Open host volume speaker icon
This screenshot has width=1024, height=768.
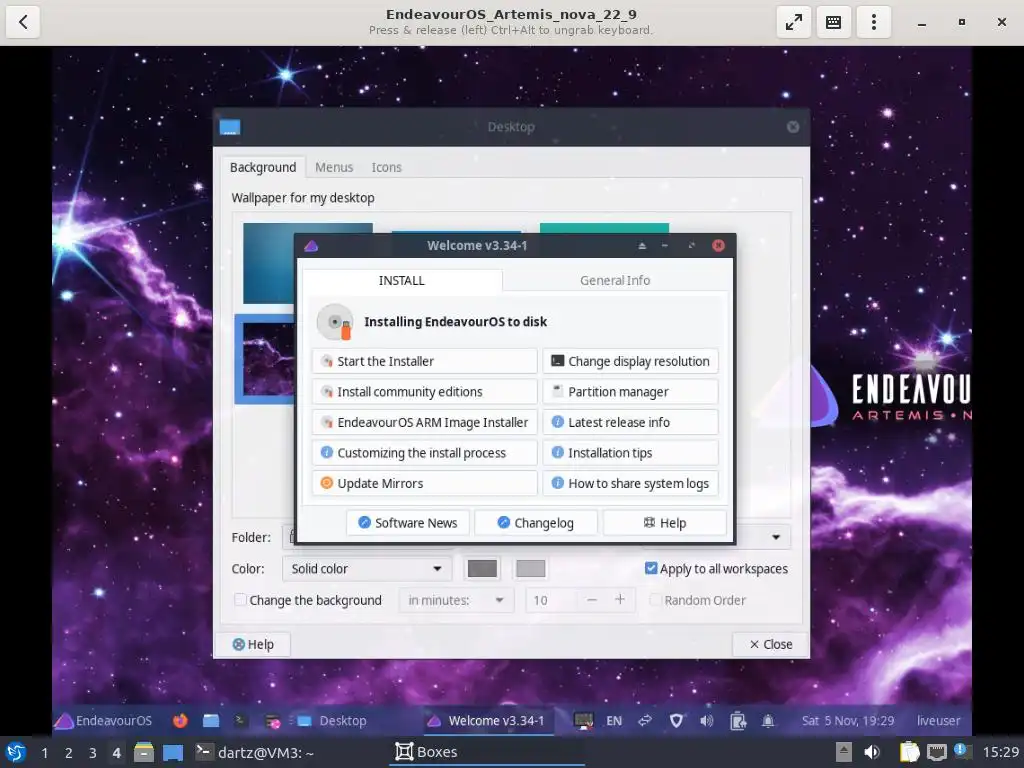pos(872,753)
